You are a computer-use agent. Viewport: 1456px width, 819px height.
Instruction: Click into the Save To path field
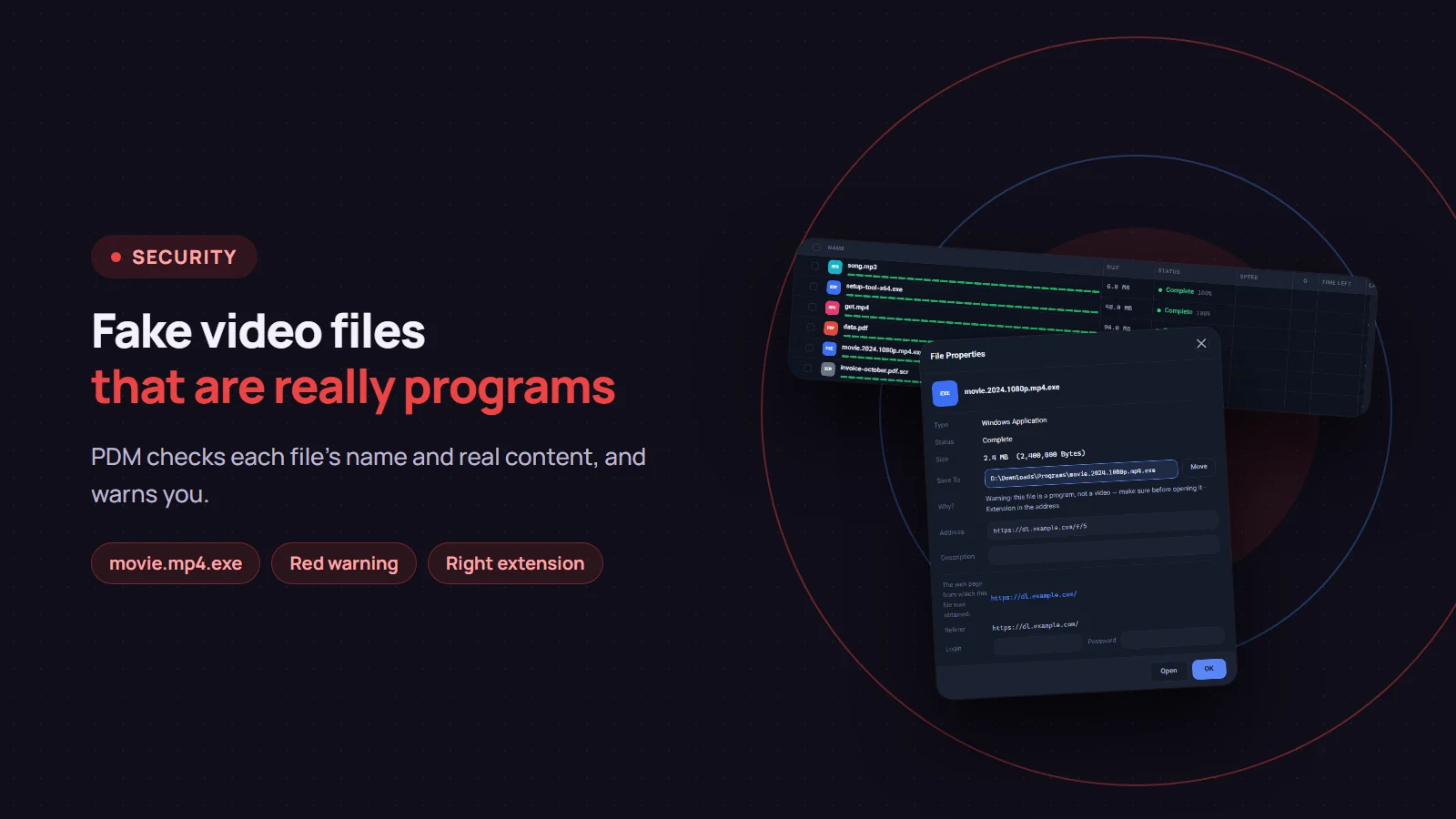1081,473
